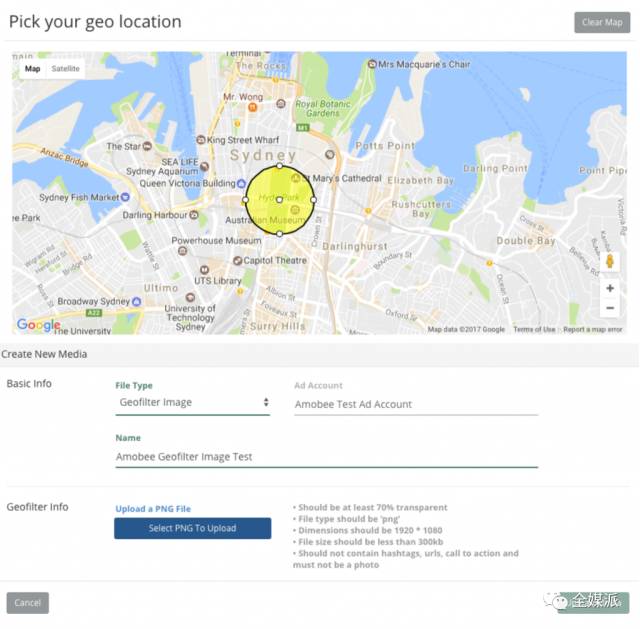This screenshot has height=629, width=640.
Task: Click the yellow circle's left edge handle
Action: (x=245, y=200)
